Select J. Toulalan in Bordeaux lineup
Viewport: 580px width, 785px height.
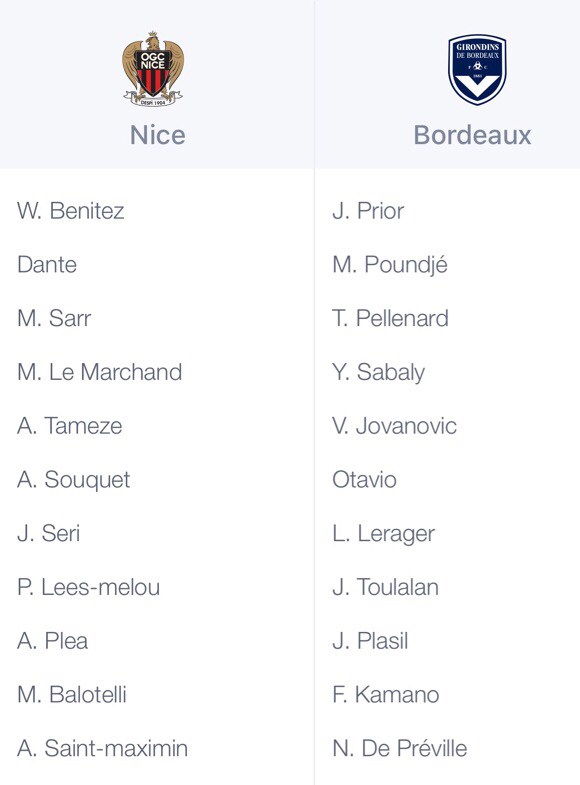point(385,587)
